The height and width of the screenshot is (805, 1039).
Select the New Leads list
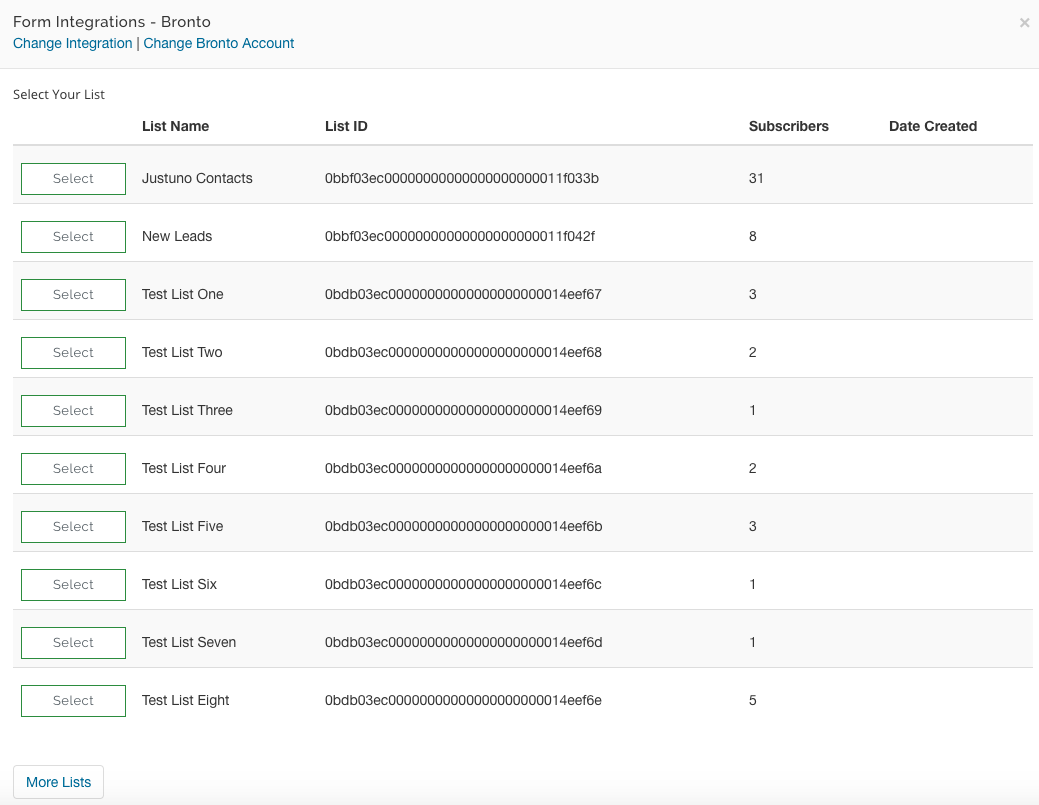point(73,236)
